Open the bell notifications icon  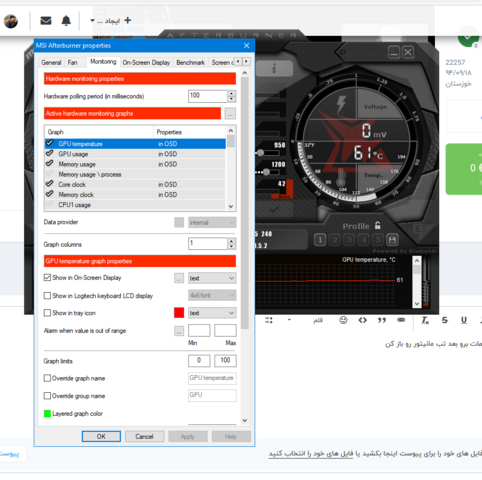coord(66,21)
